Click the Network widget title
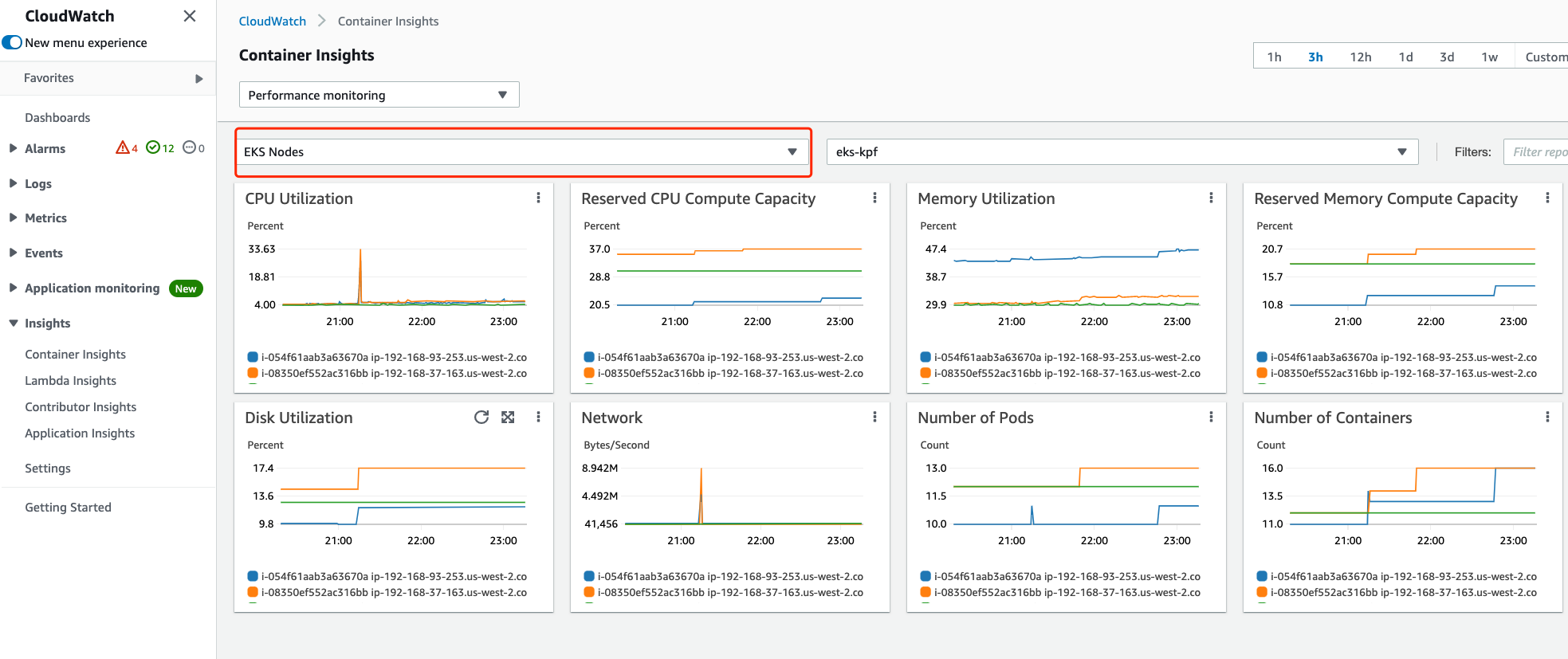Image resolution: width=1568 pixels, height=659 pixels. [611, 418]
